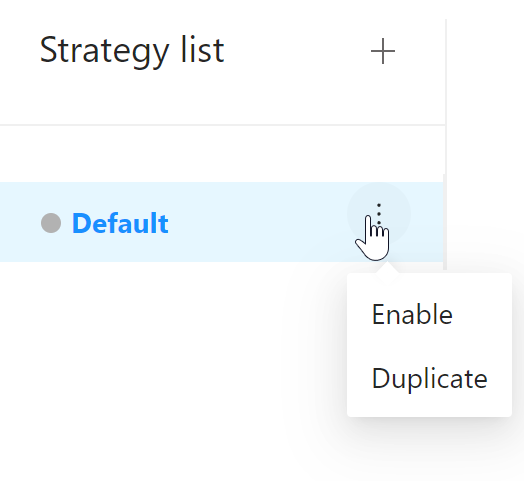Choose Duplicate in the context menu
This screenshot has height=481, width=524.
pyautogui.click(x=429, y=378)
